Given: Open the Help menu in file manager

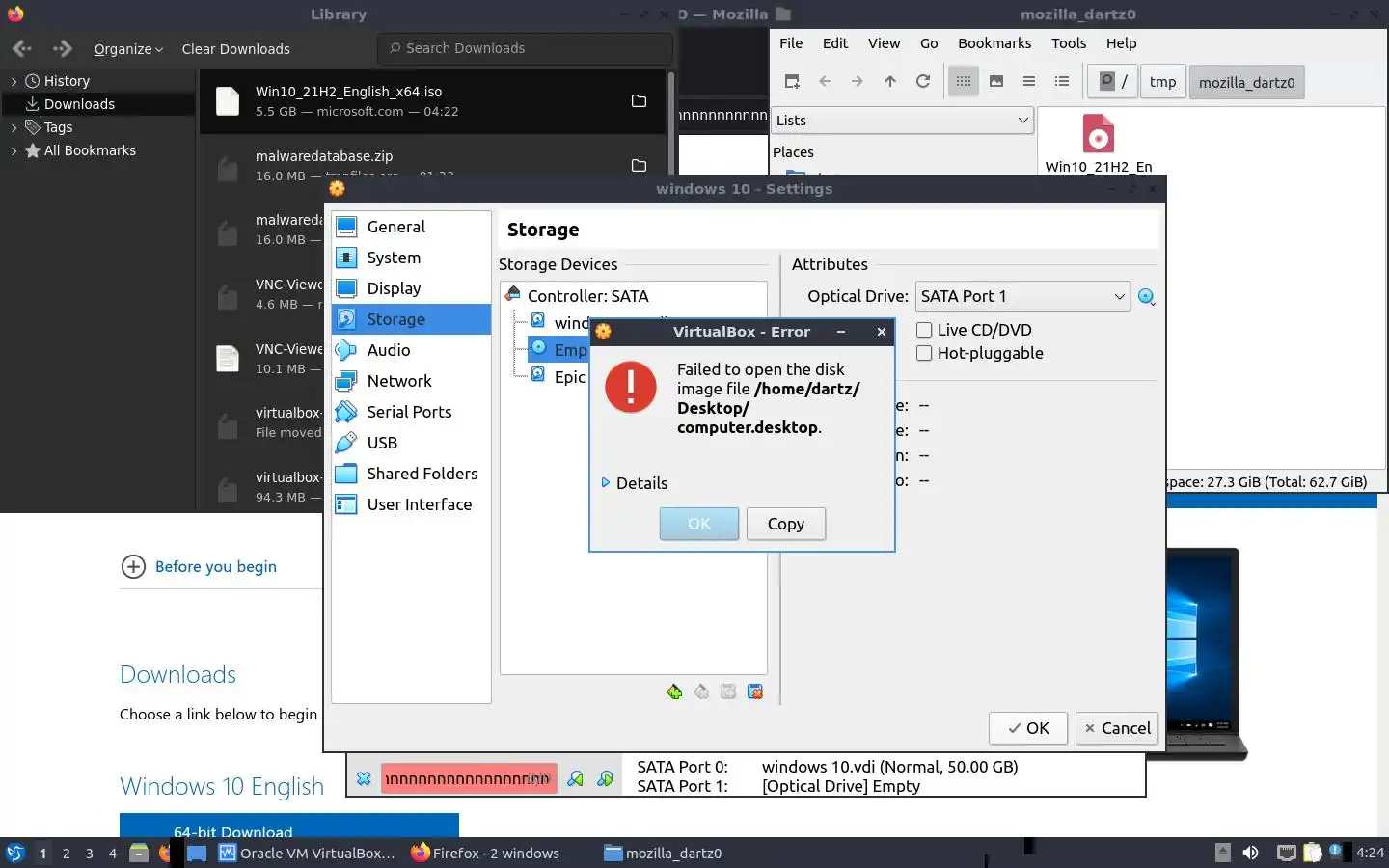Looking at the screenshot, I should coord(1121,43).
